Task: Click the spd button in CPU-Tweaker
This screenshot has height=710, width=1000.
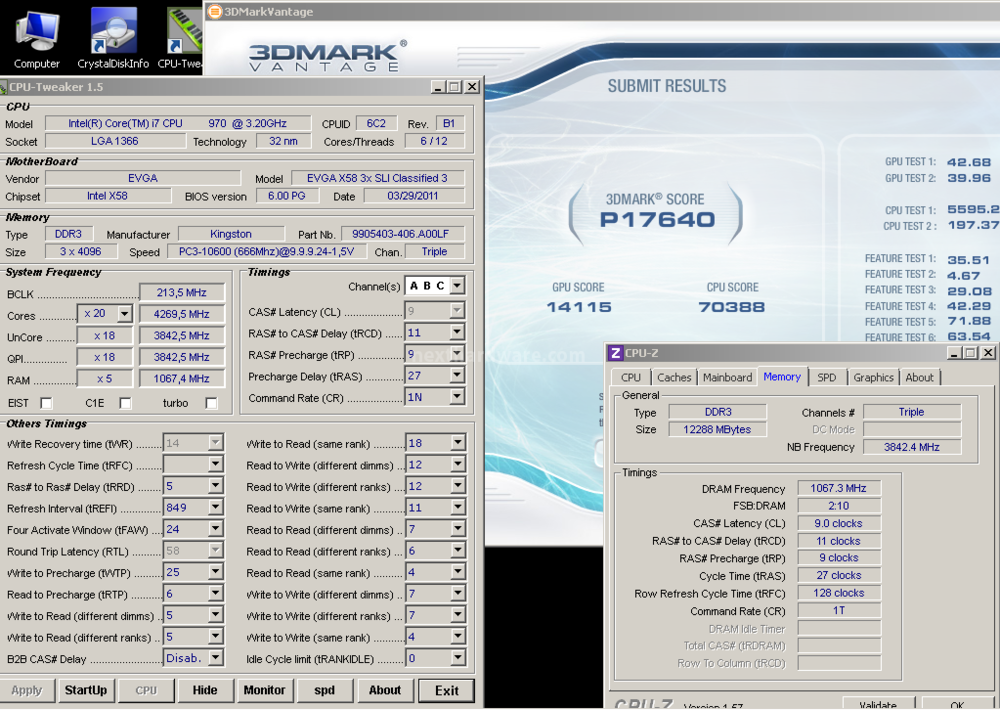Action: pyautogui.click(x=325, y=690)
